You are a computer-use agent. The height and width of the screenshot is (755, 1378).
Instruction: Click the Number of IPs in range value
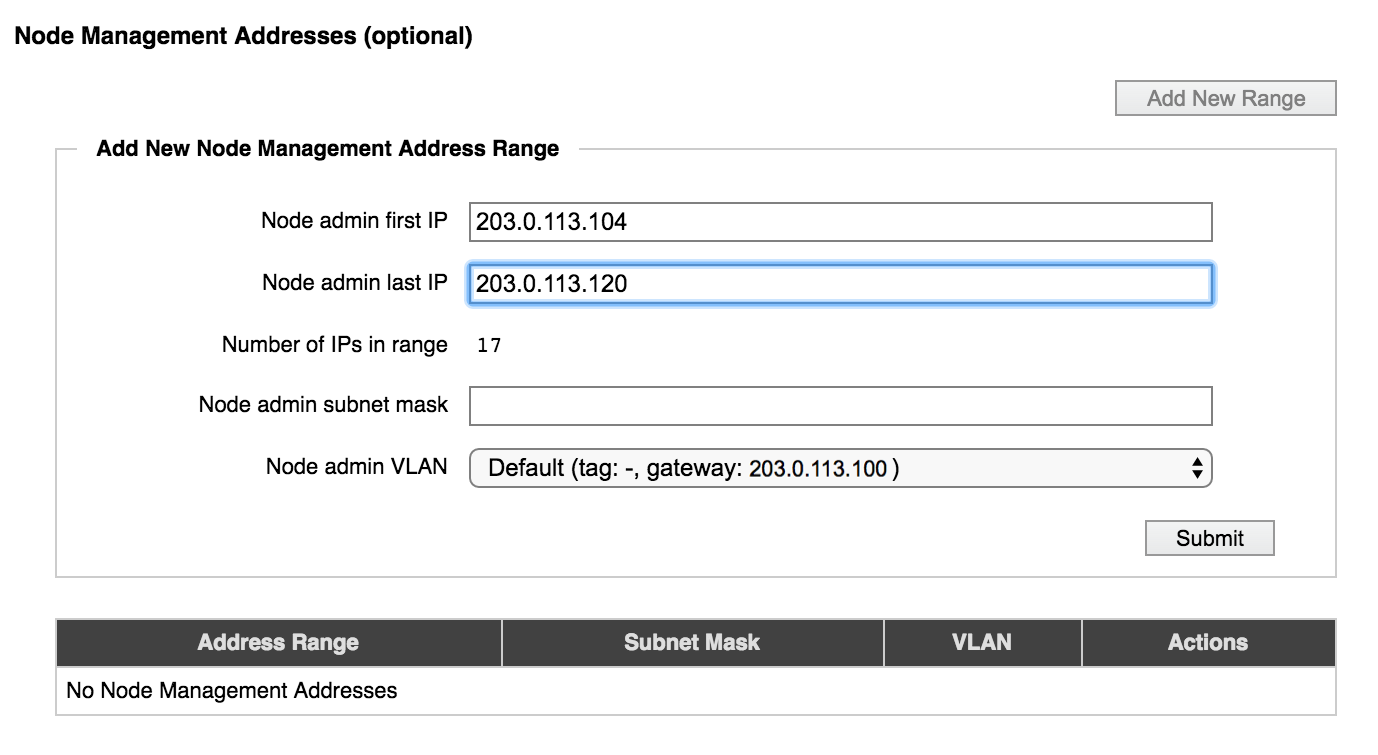click(489, 346)
